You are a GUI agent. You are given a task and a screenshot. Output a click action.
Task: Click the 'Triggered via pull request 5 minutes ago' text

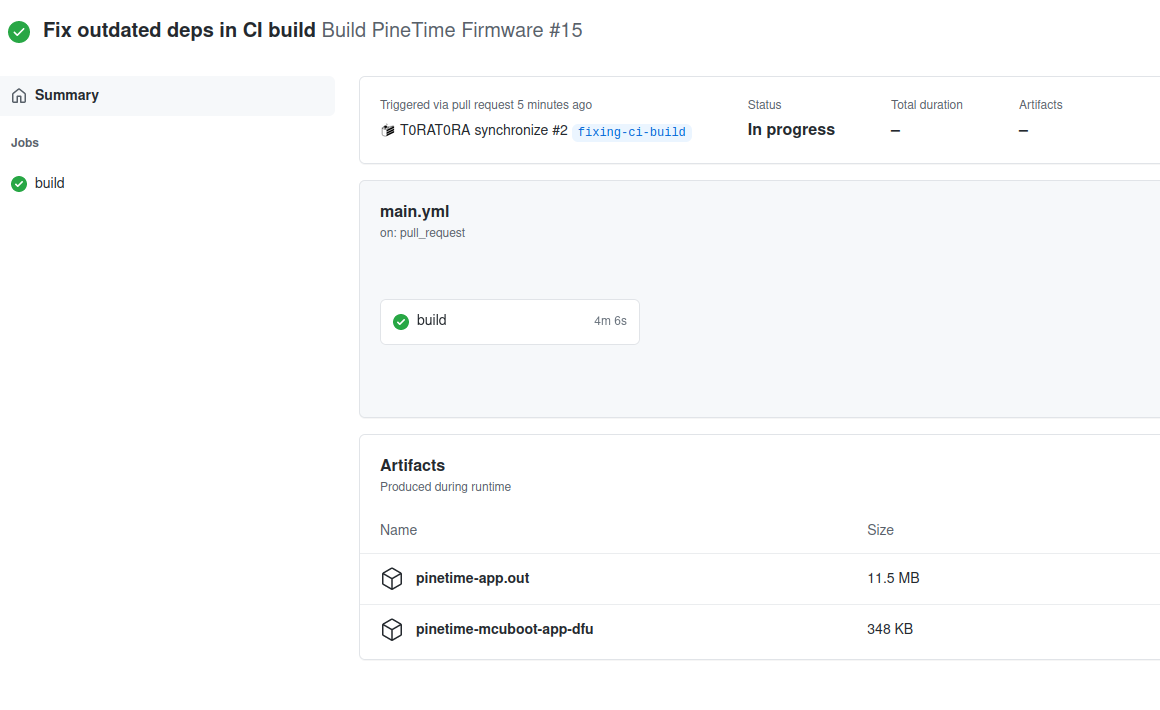pos(486,105)
